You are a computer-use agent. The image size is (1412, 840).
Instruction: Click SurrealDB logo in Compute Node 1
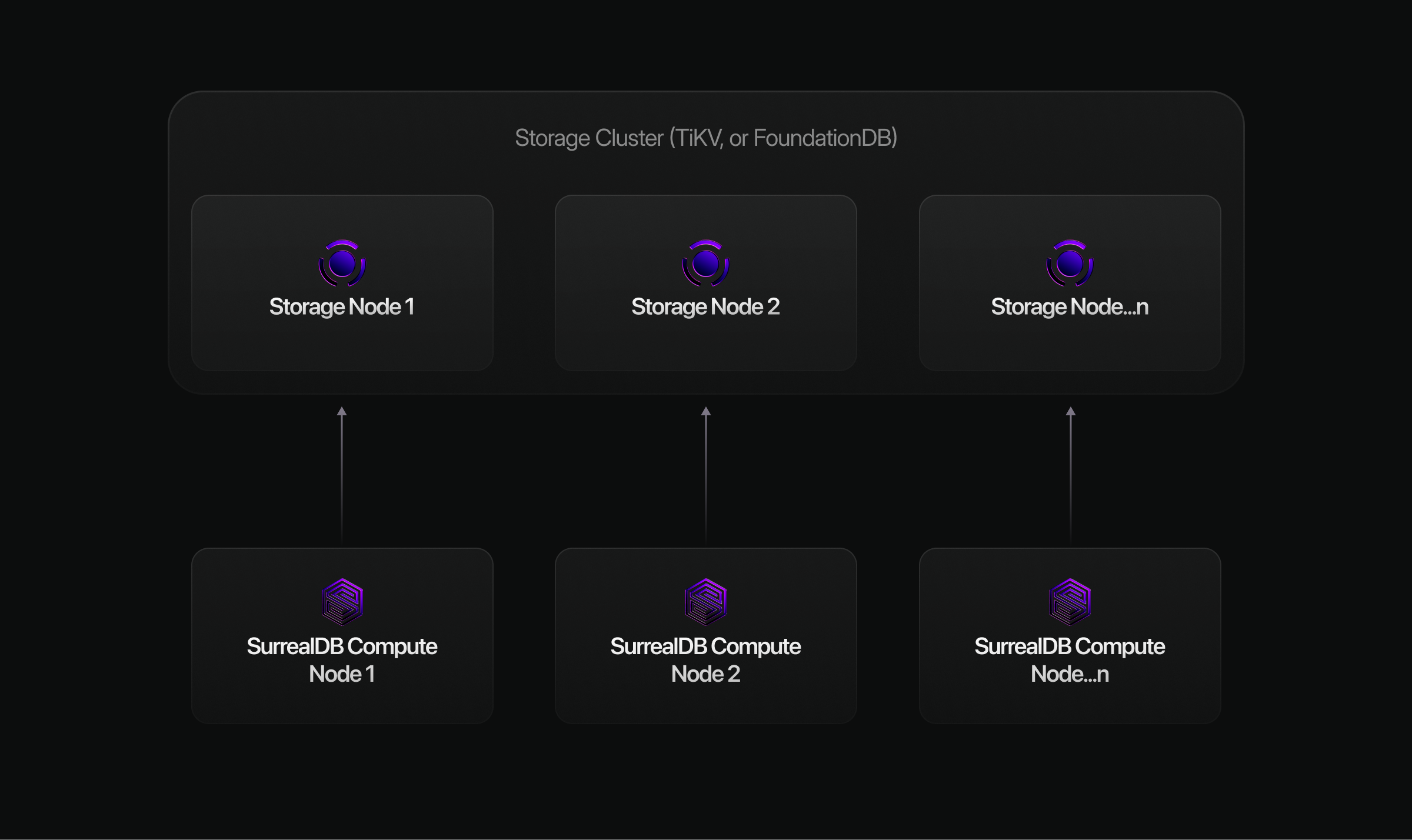click(x=342, y=601)
